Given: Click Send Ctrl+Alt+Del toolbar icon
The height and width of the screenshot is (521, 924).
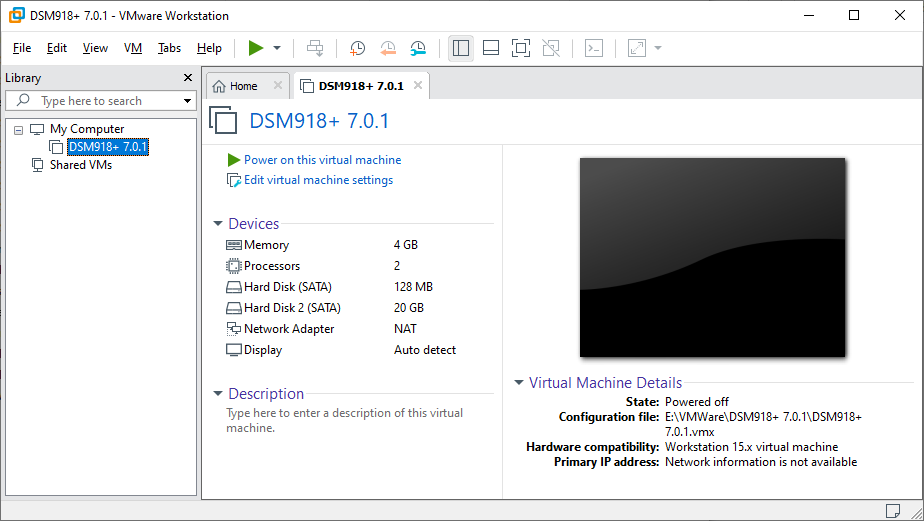Looking at the screenshot, I should tap(315, 48).
